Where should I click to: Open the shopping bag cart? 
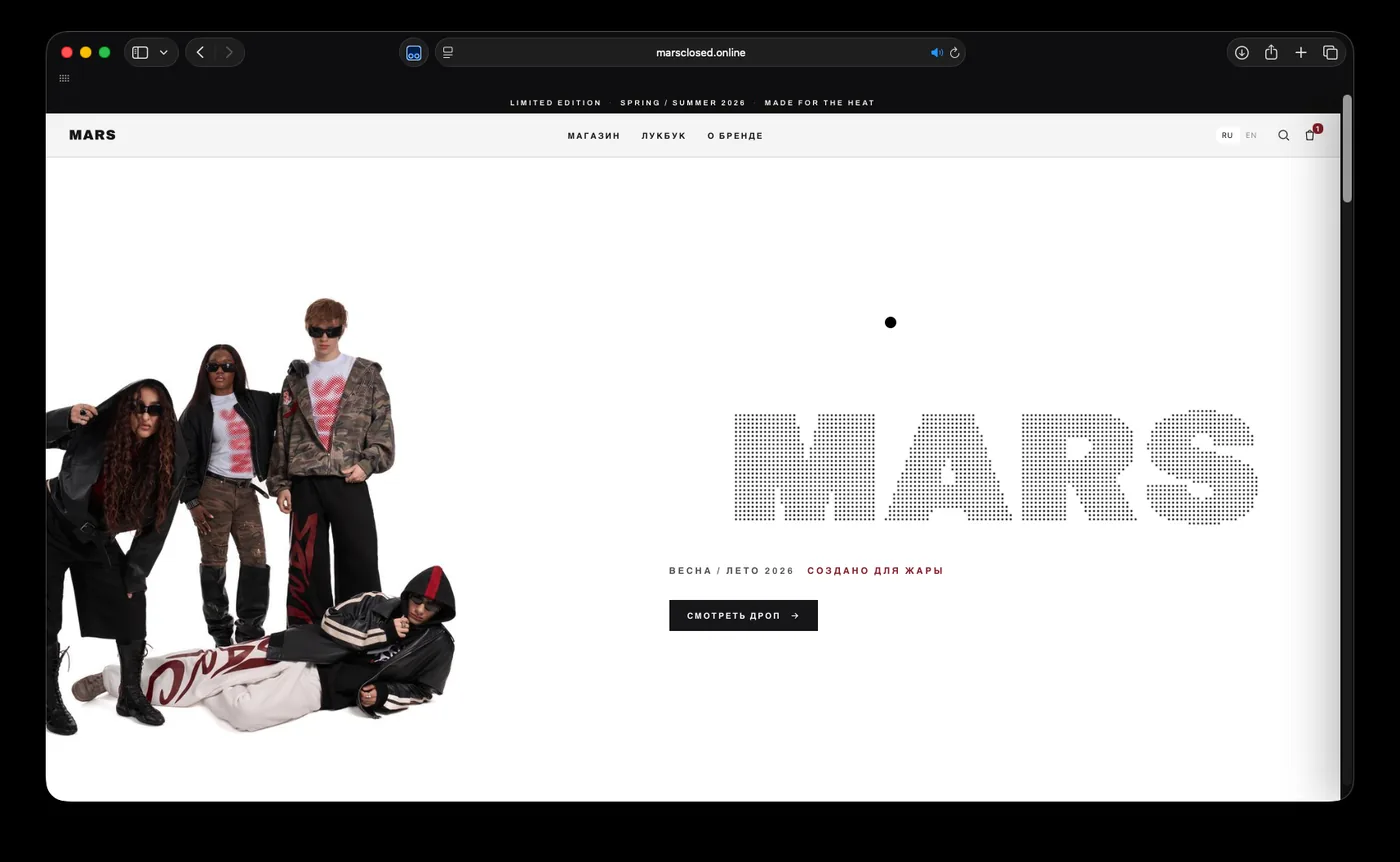[x=1310, y=135]
